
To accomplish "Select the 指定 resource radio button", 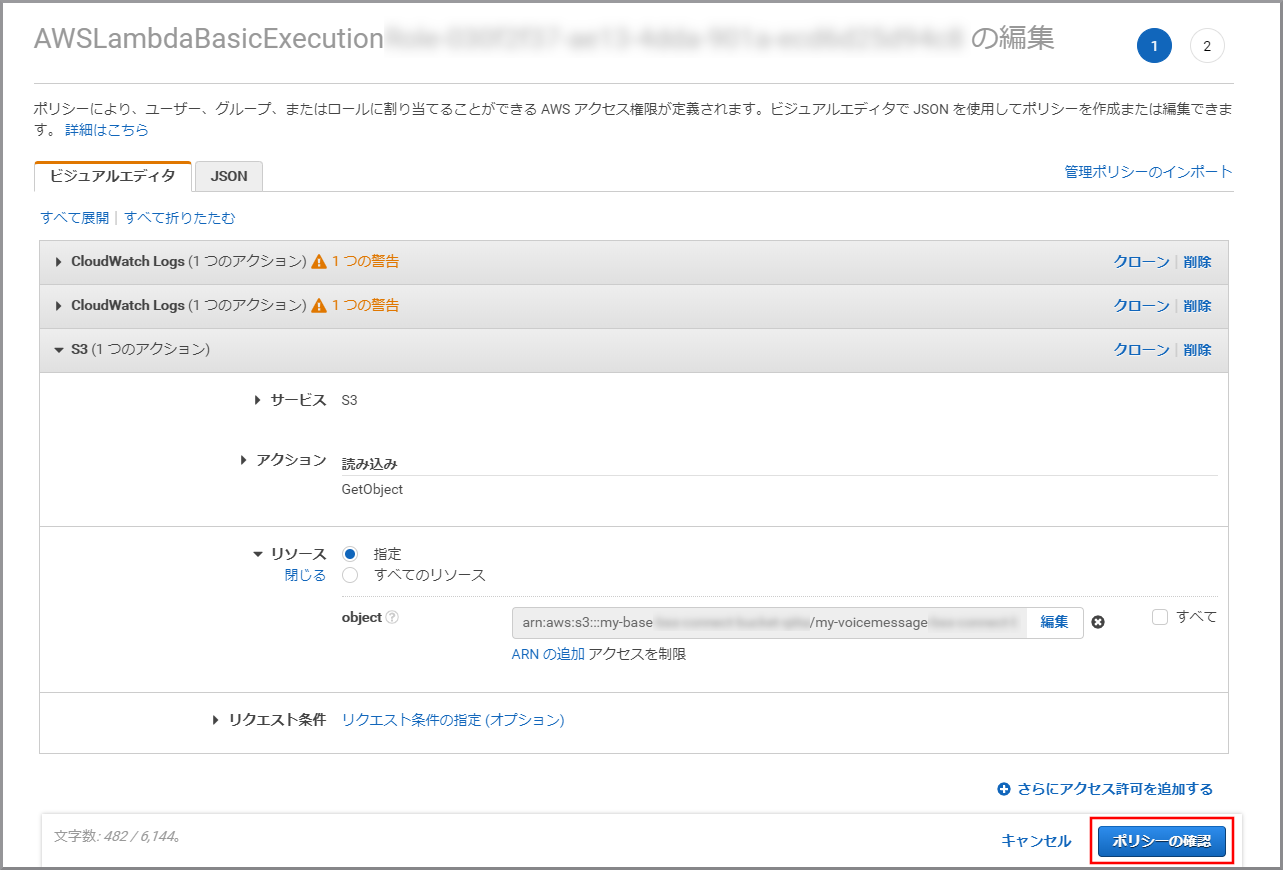I will click(x=350, y=554).
